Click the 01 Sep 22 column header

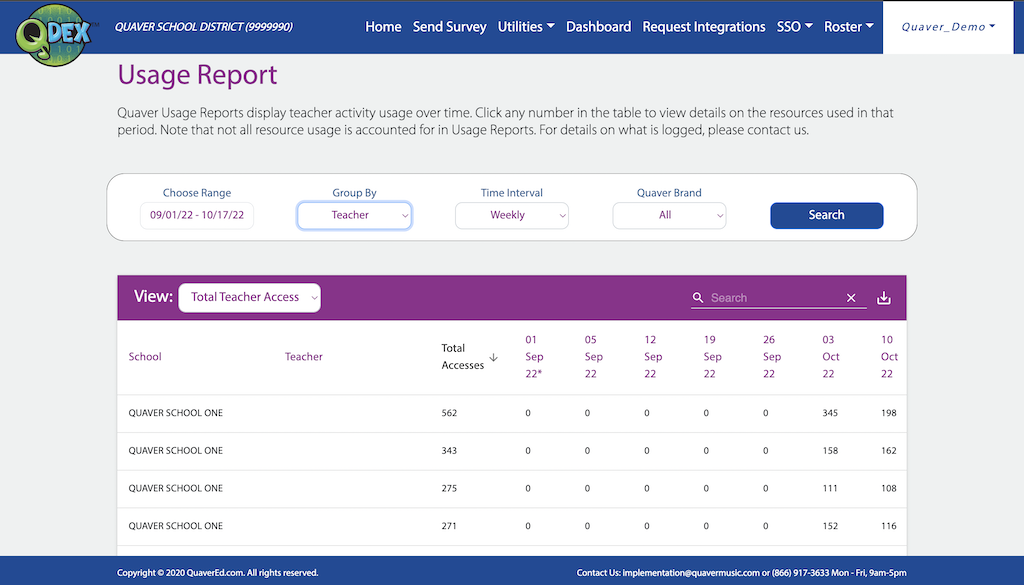coord(534,356)
